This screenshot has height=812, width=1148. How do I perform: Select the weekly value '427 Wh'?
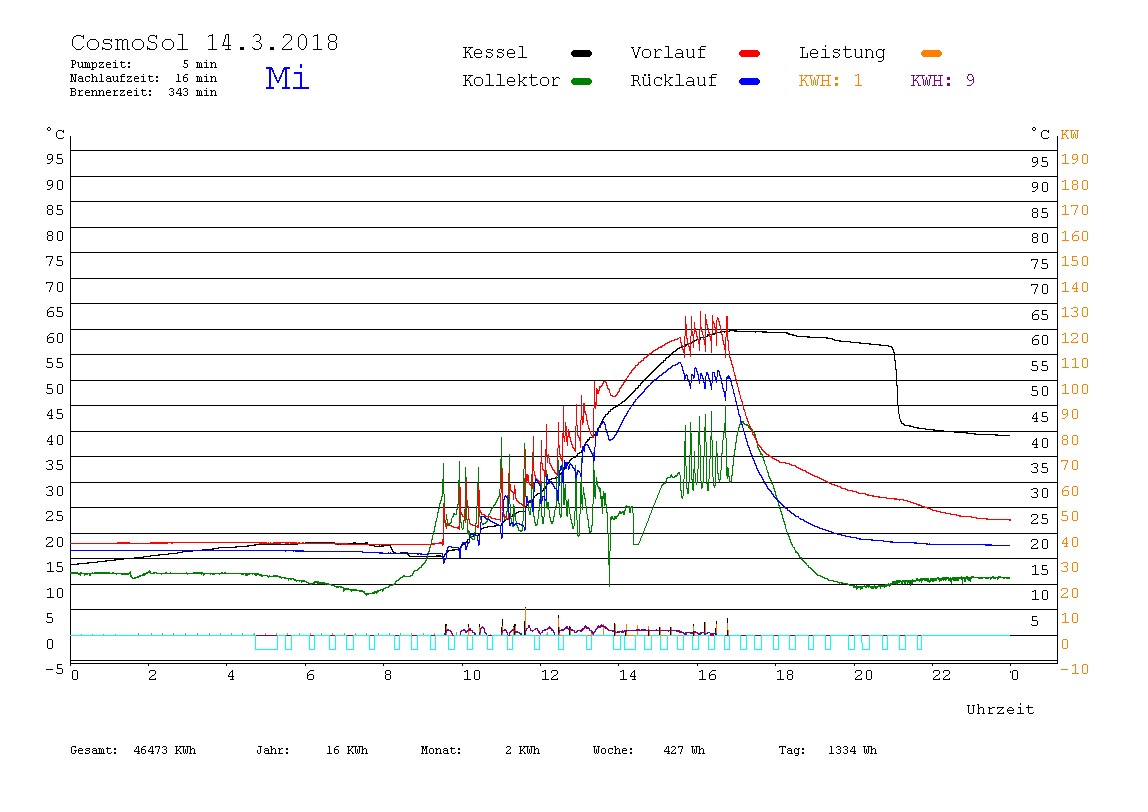click(685, 750)
